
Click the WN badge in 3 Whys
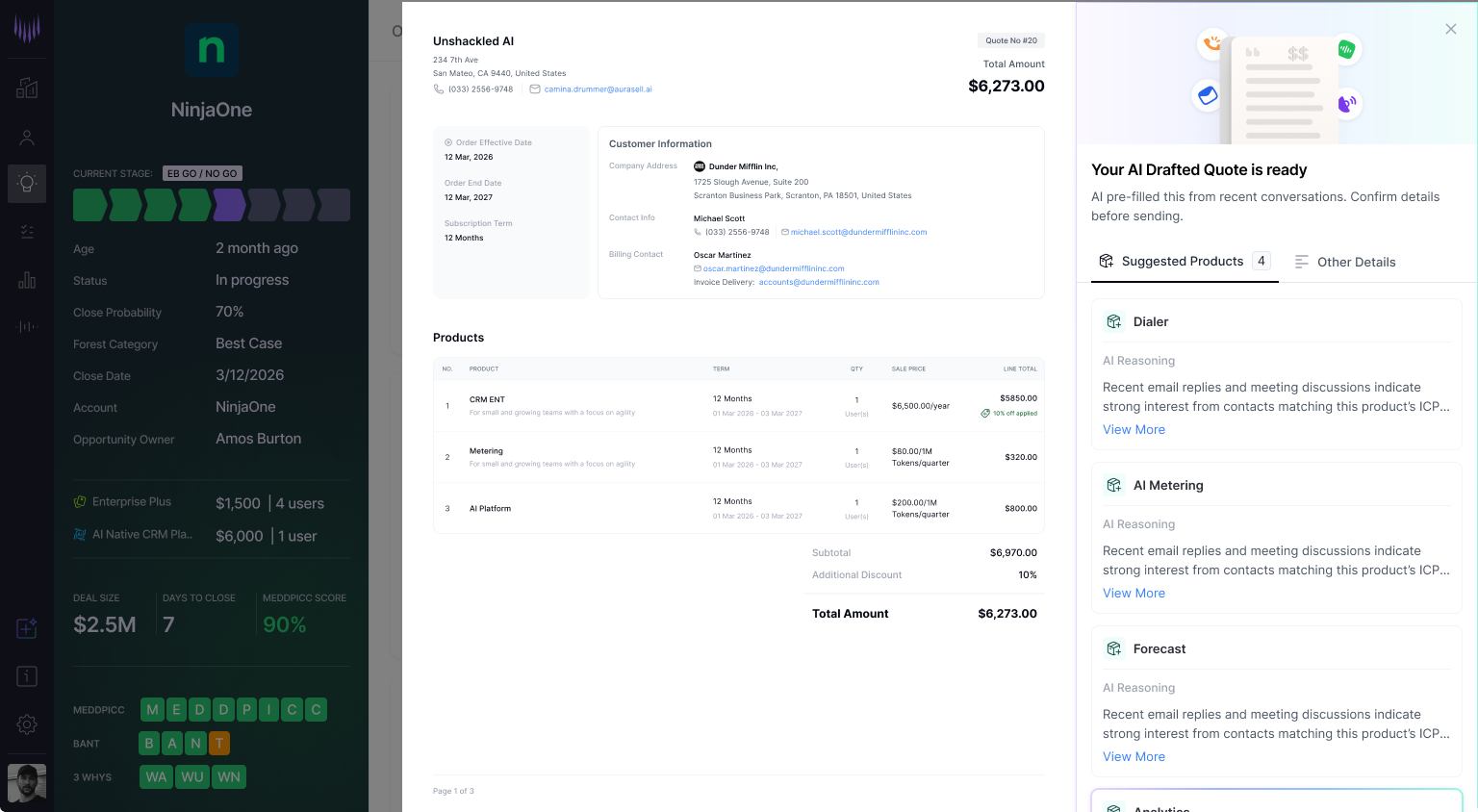[229, 777]
